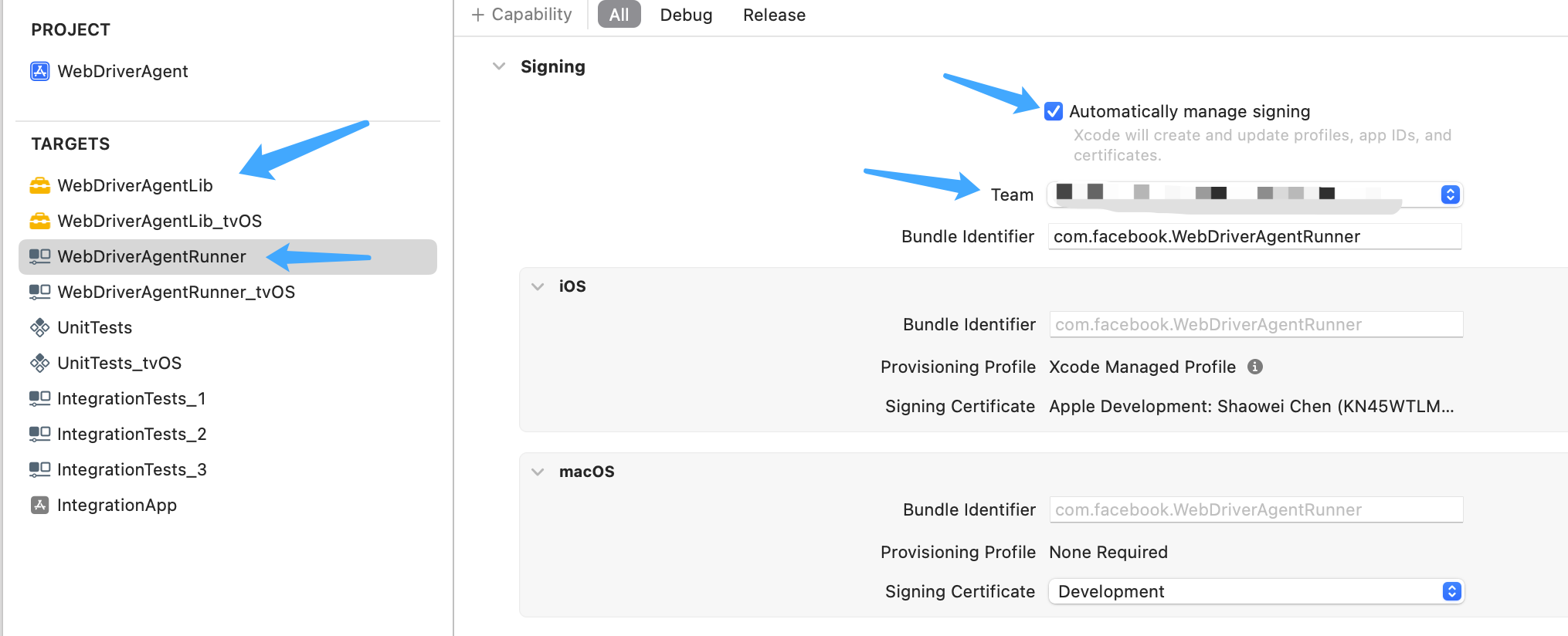
Task: Click the WebDriverAgentRunner_tvOS target icon
Action: point(39,292)
